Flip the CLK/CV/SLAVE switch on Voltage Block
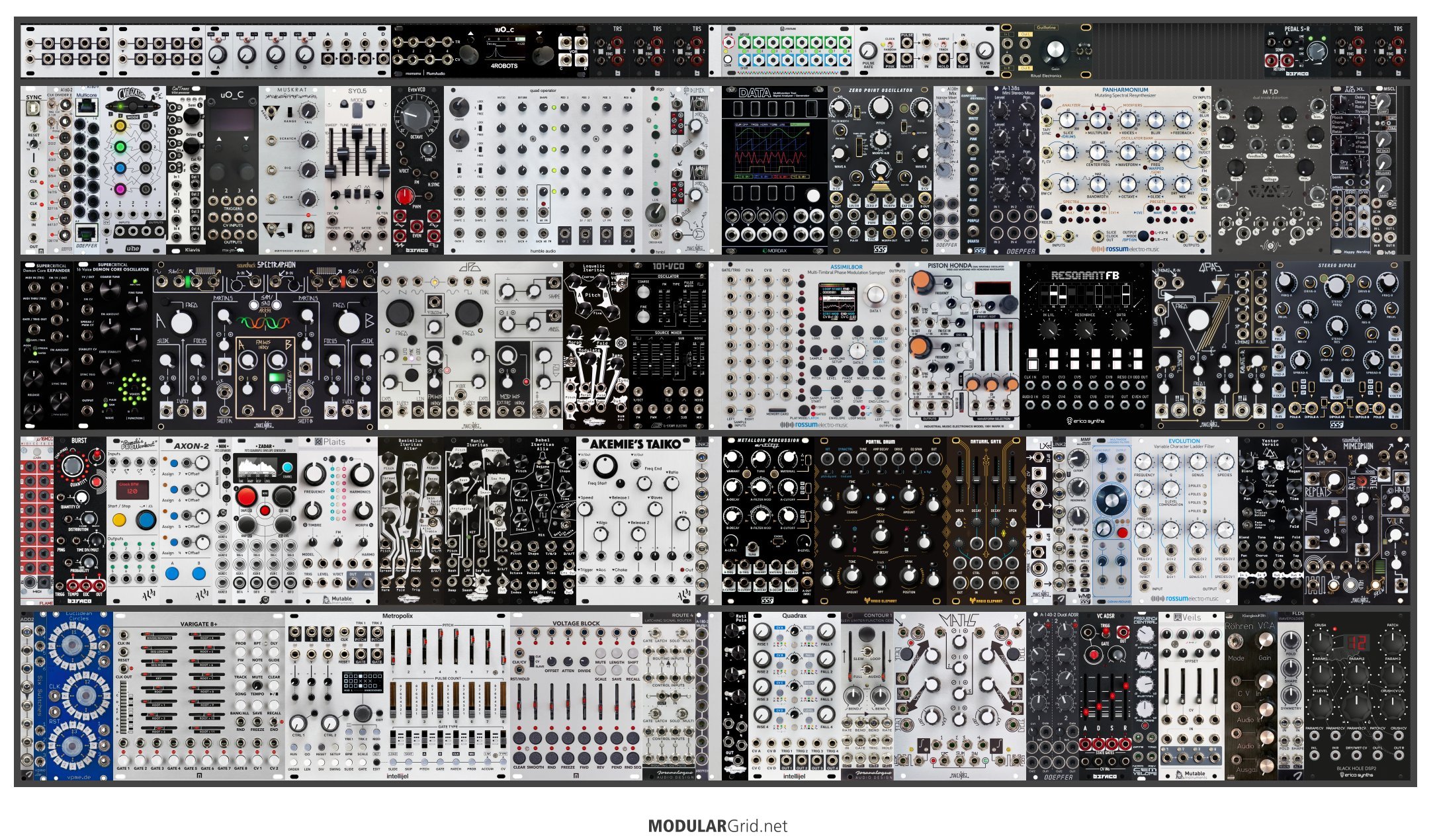Screen dimensions: 1437x840 (x=533, y=661)
